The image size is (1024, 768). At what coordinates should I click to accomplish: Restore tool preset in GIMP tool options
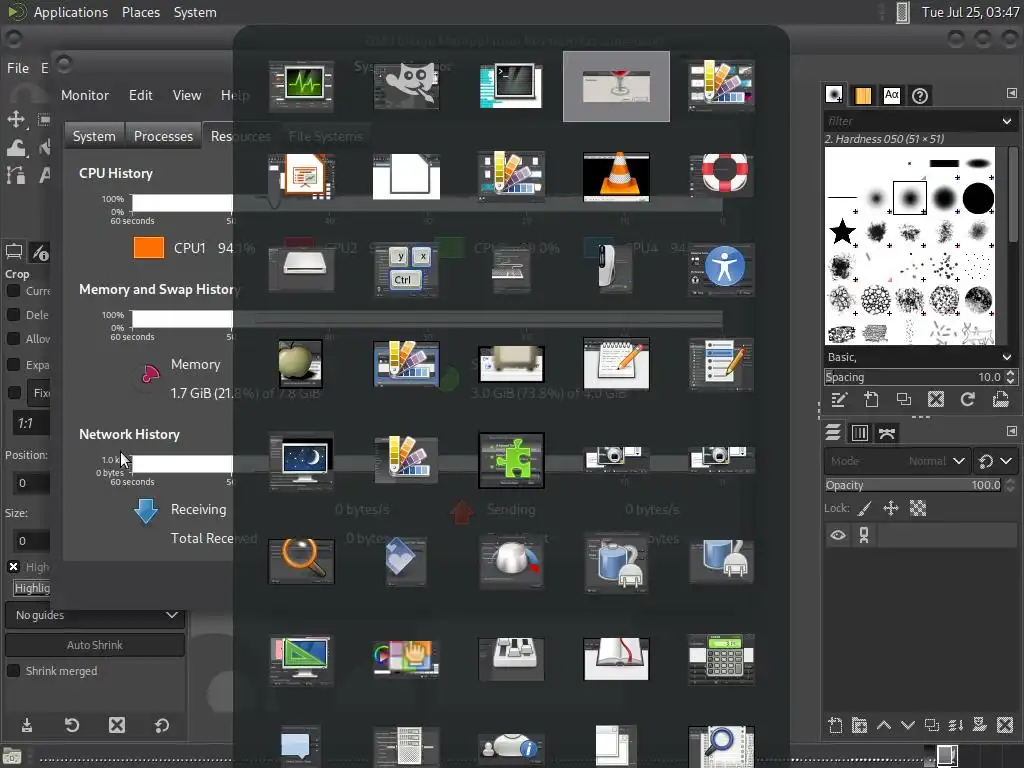click(x=72, y=725)
